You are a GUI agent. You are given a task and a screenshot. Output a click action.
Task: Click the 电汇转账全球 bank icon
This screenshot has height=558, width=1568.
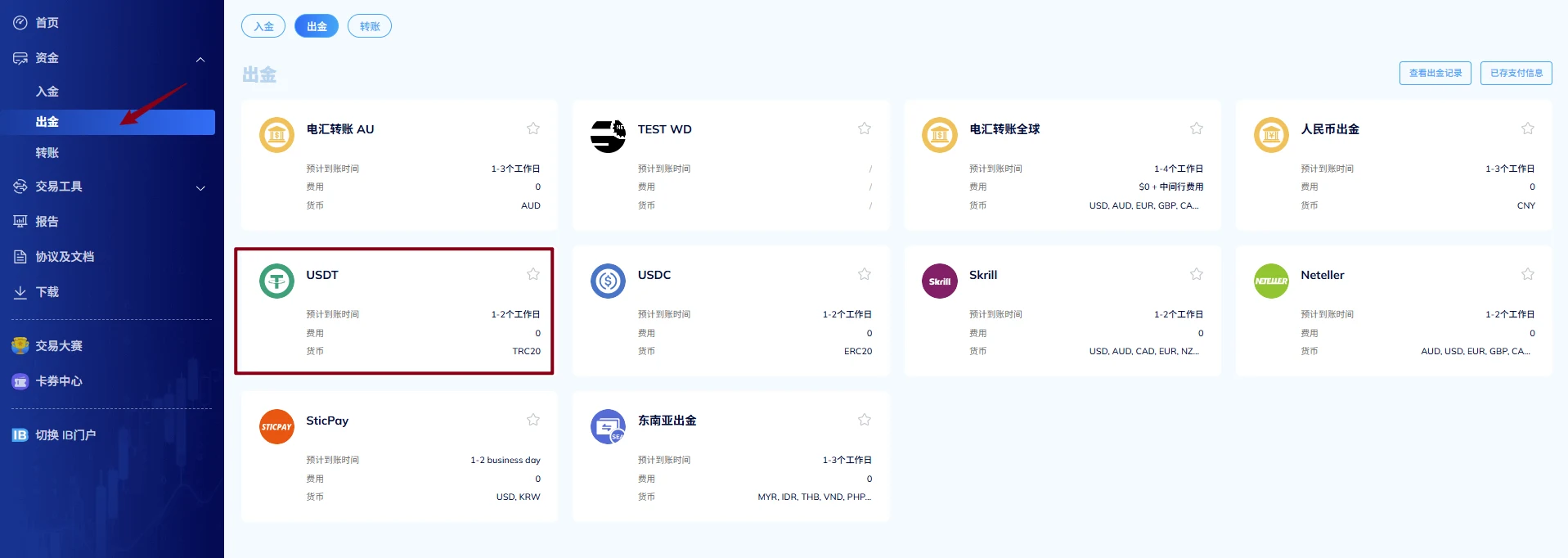pos(939,135)
